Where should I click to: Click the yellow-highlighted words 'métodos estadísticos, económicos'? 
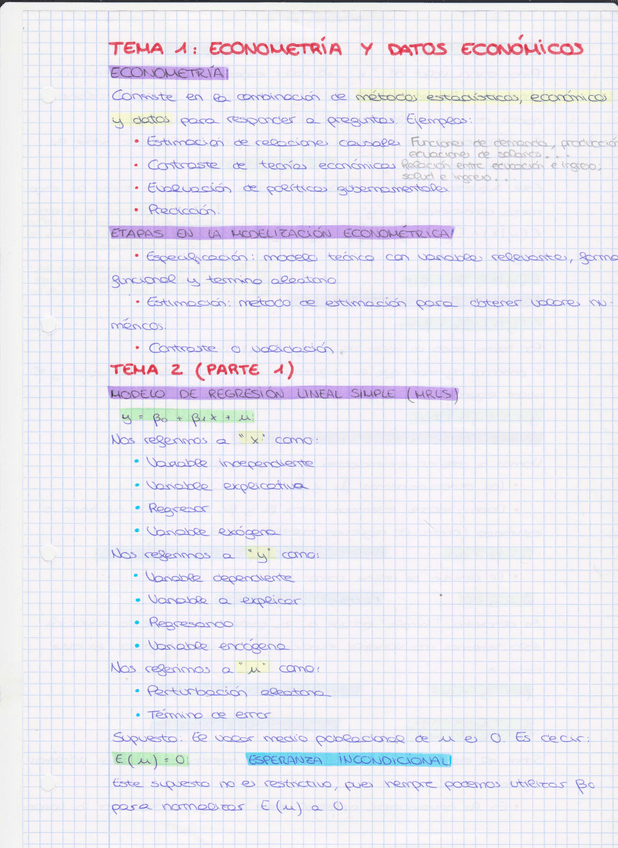coord(482,97)
